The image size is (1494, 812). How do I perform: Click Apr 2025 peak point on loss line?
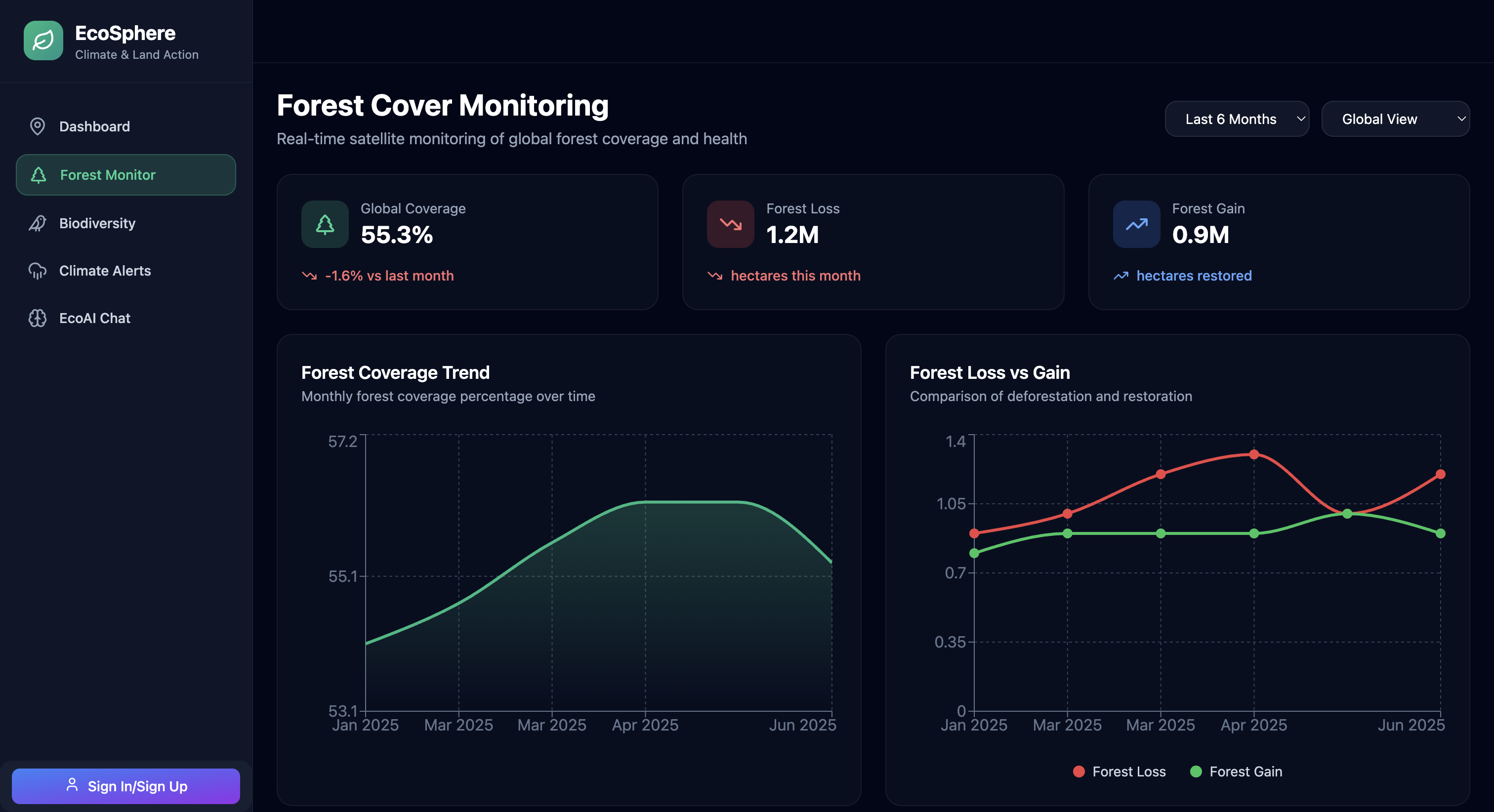point(1254,454)
